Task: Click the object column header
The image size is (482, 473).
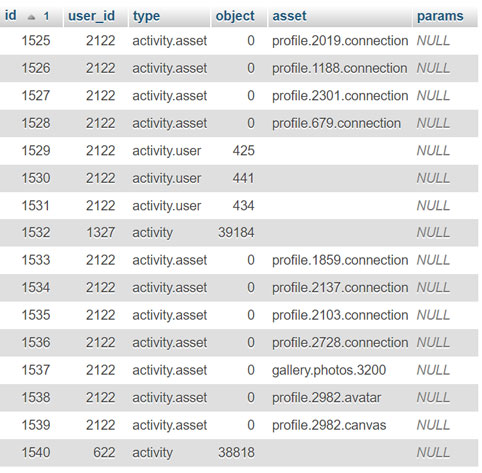Action: click(x=235, y=16)
